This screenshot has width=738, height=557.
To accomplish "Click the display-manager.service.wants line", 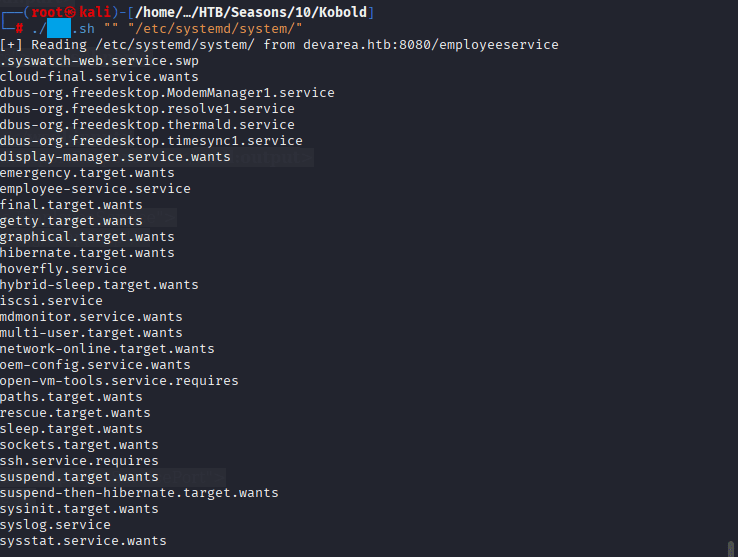I will tap(115, 156).
